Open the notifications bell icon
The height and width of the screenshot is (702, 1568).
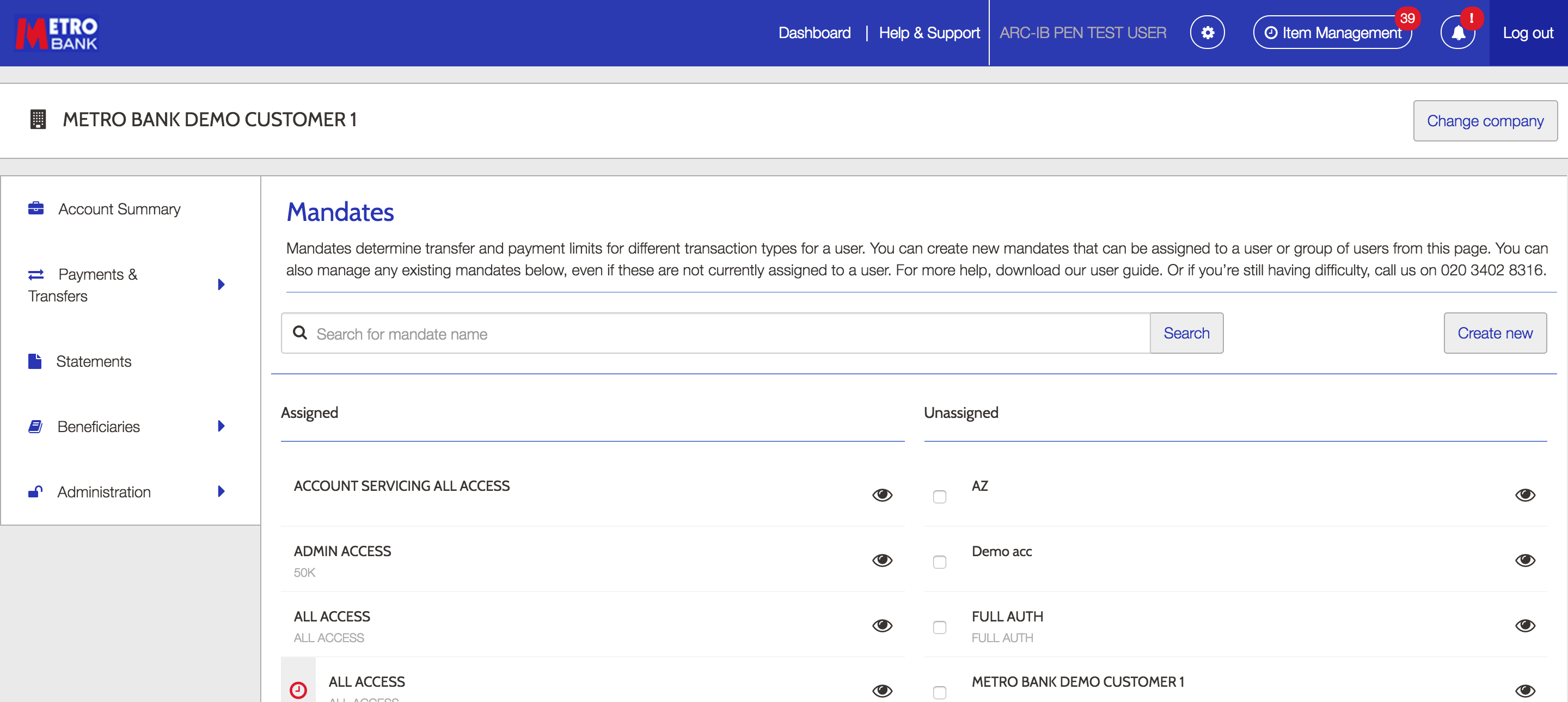pyautogui.click(x=1458, y=33)
